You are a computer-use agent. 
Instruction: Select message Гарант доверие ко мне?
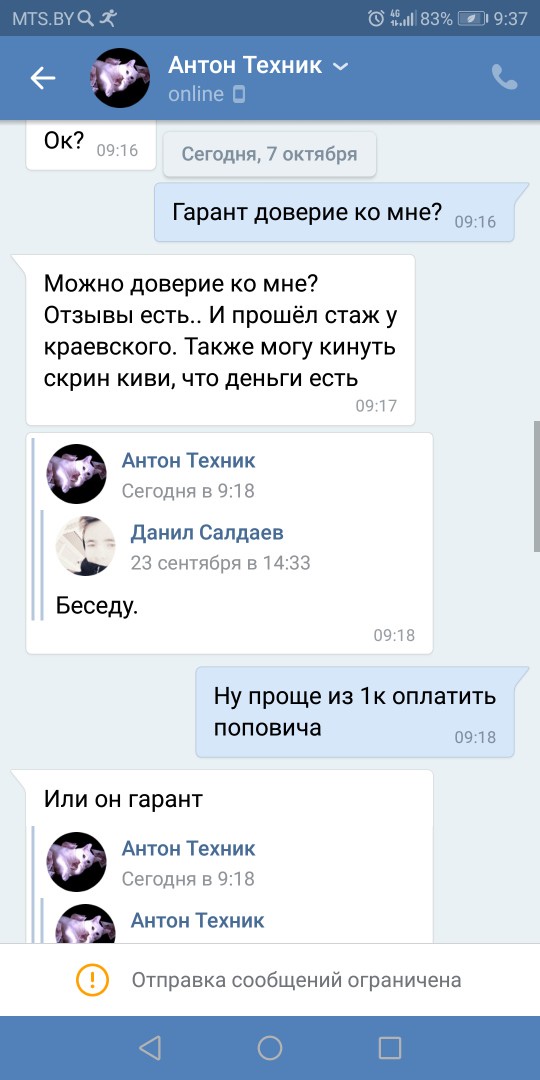(334, 212)
